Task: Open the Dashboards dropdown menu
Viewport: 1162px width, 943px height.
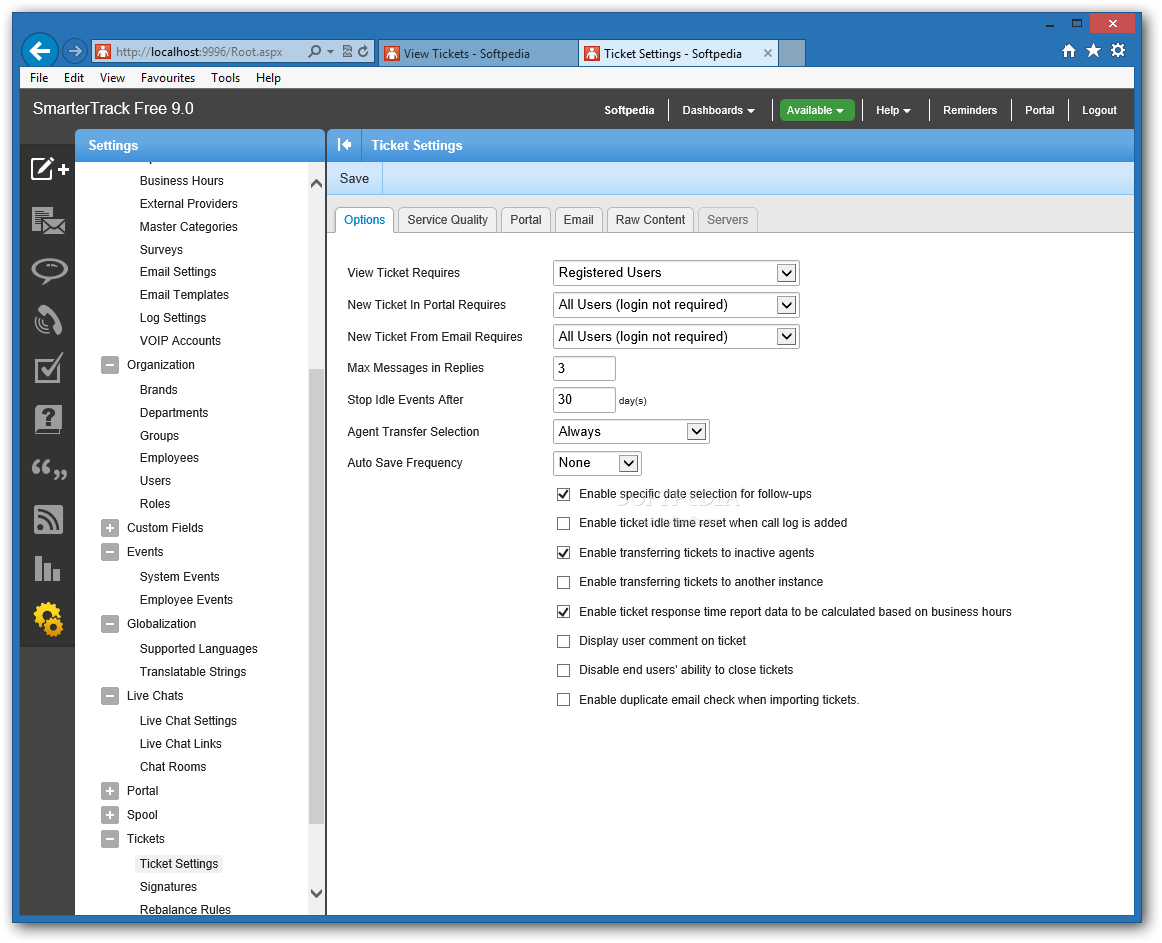Action: [x=718, y=110]
